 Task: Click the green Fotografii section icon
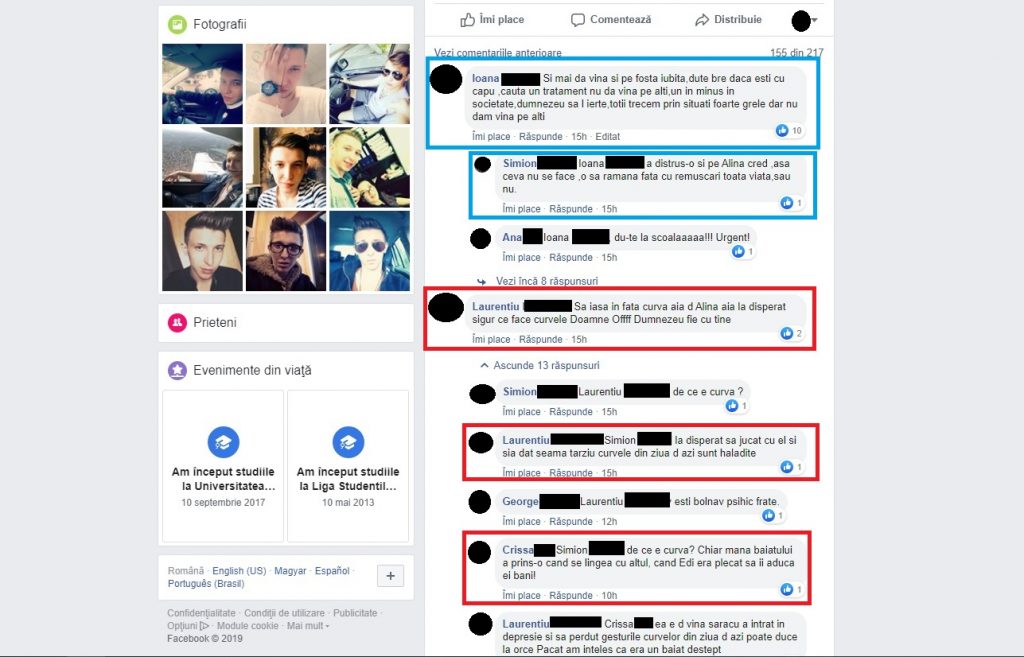pos(177,24)
